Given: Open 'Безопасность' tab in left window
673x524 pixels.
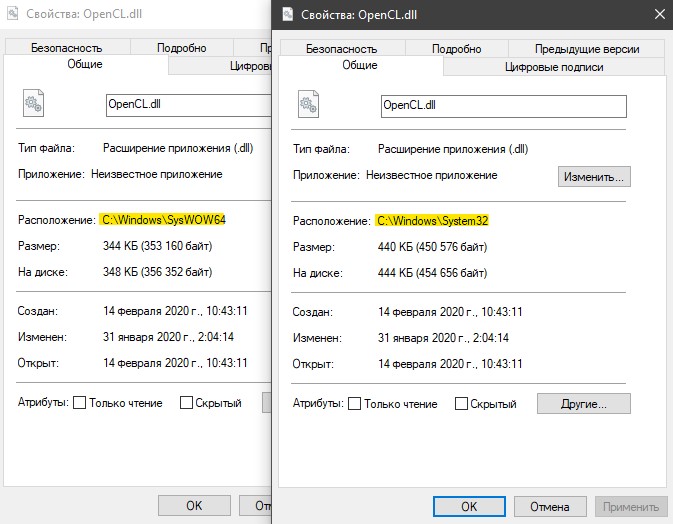Looking at the screenshot, I should pos(67,48).
